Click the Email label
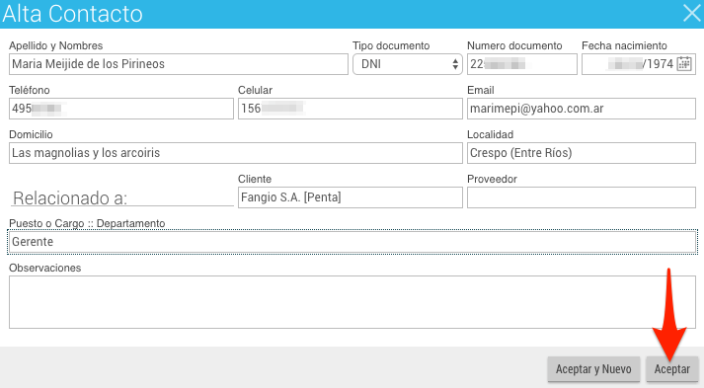704x388 pixels. point(480,90)
